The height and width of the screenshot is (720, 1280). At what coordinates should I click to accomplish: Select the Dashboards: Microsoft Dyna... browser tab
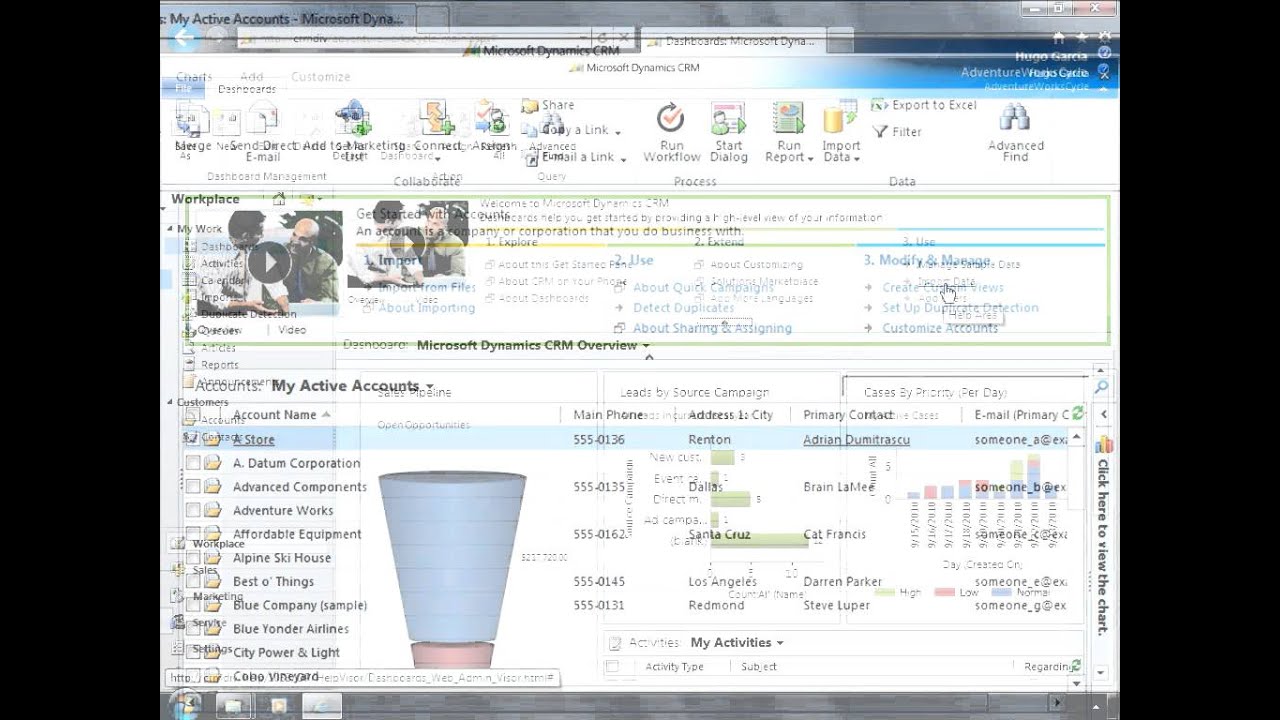(732, 41)
